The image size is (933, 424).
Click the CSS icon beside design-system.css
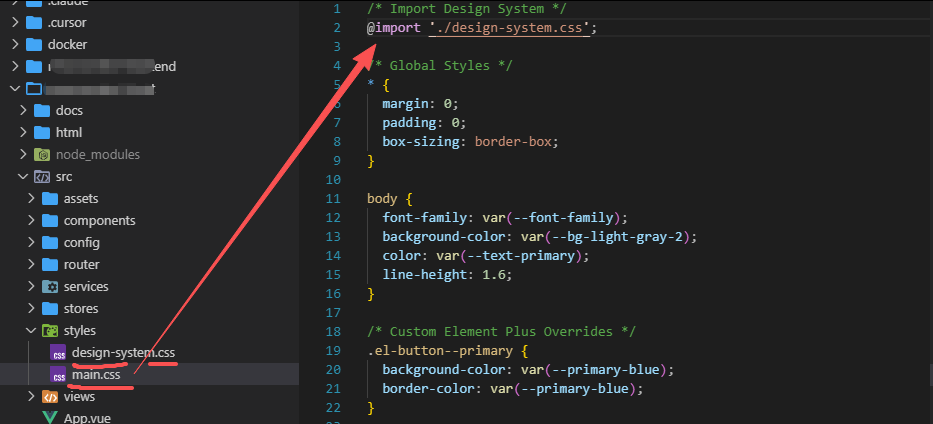coord(58,353)
